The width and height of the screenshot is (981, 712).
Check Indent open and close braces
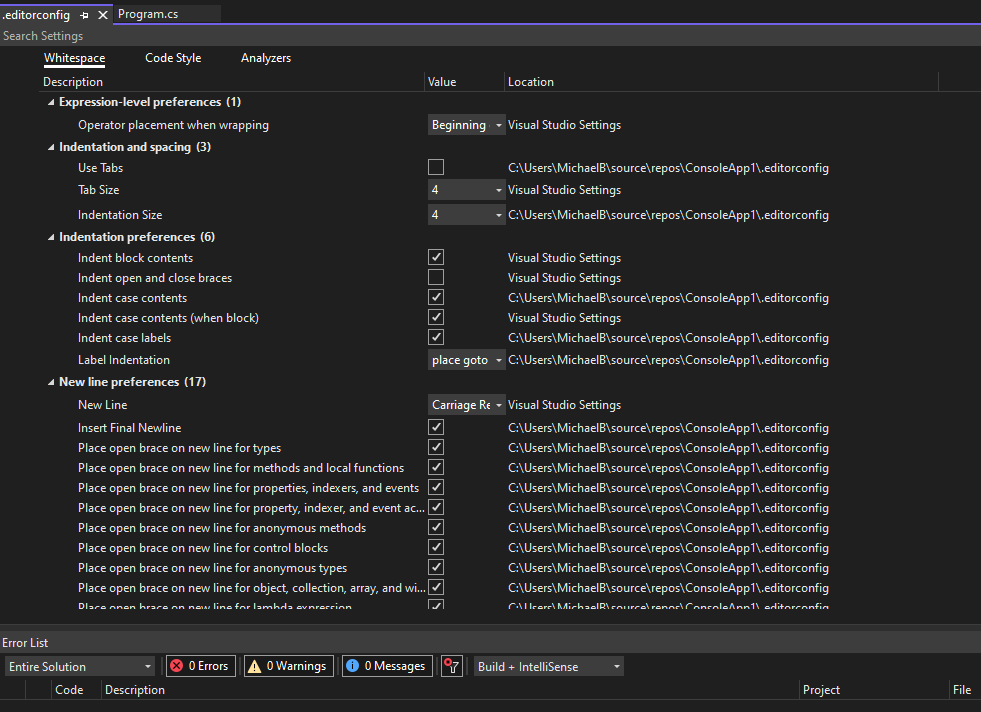click(x=436, y=277)
